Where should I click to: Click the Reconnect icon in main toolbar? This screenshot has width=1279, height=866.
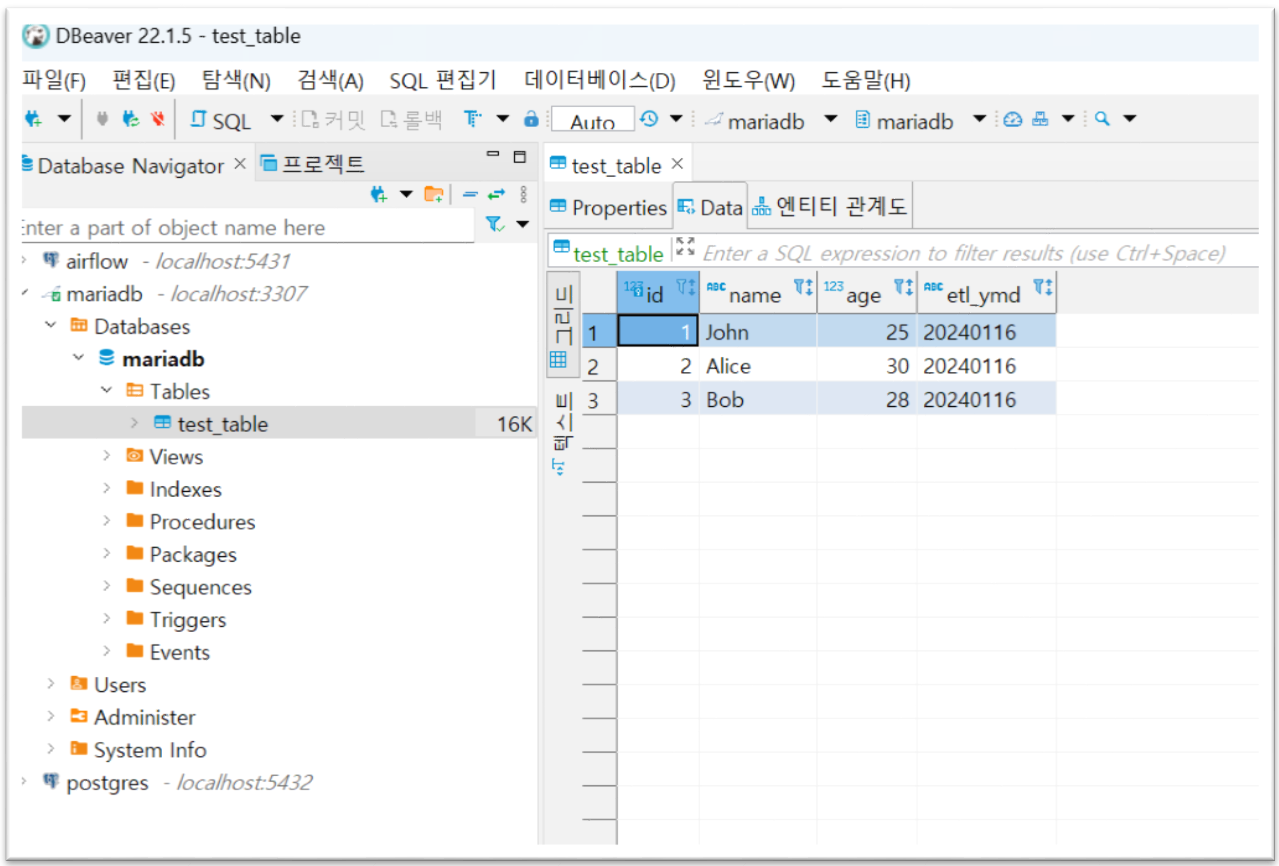coord(130,119)
